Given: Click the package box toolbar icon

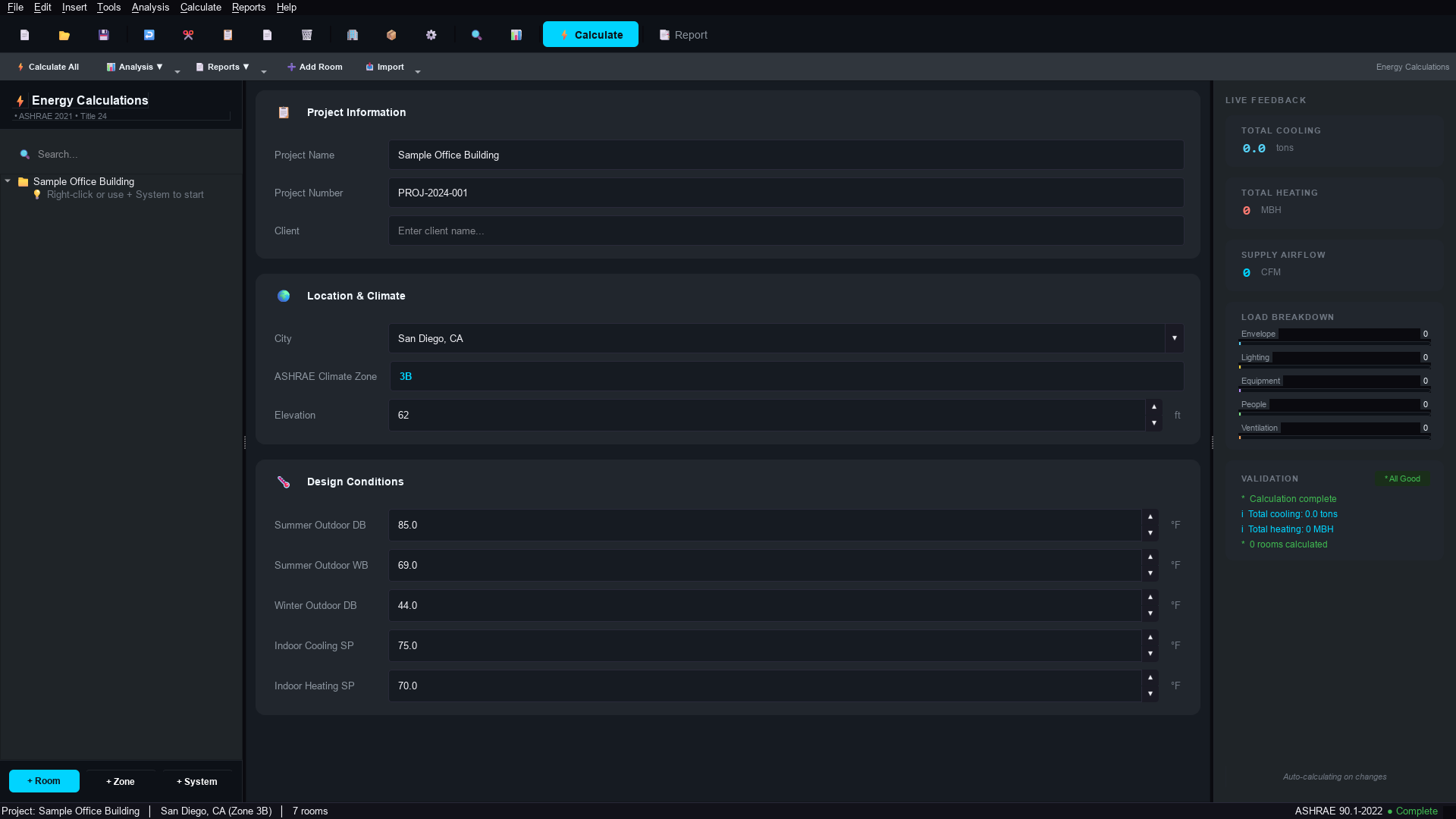Looking at the screenshot, I should tap(391, 35).
